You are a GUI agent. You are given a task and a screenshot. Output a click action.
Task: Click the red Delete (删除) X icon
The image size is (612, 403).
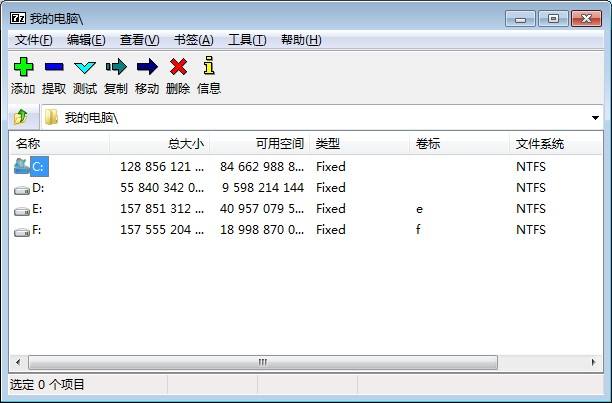[178, 67]
